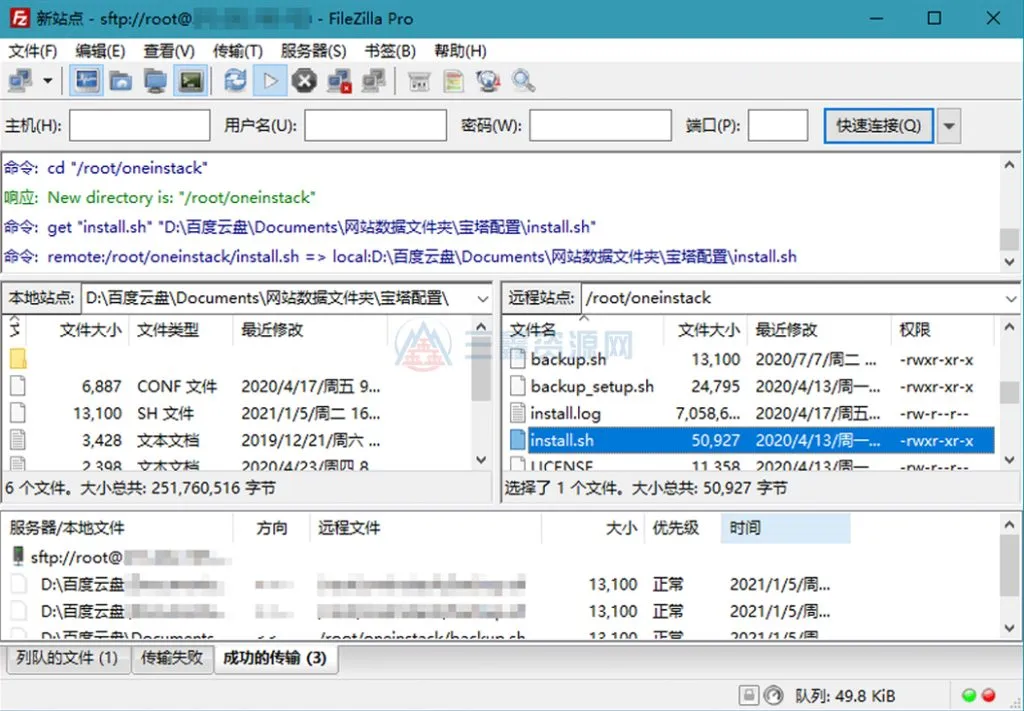Switch to the 传输失败 tab
Screen dimensions: 1024x711
pyautogui.click(x=172, y=659)
